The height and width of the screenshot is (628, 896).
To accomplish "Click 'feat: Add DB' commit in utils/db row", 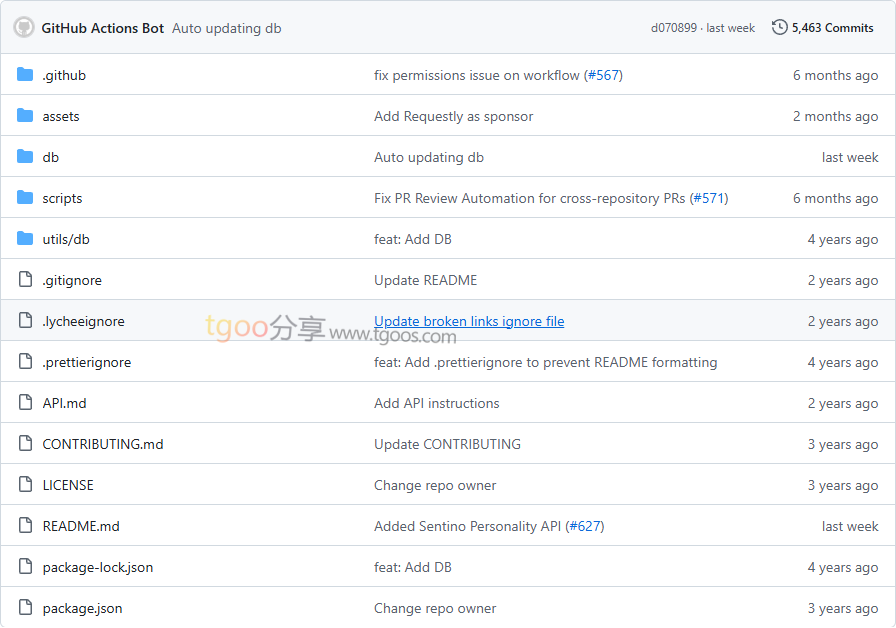I will pos(413,239).
